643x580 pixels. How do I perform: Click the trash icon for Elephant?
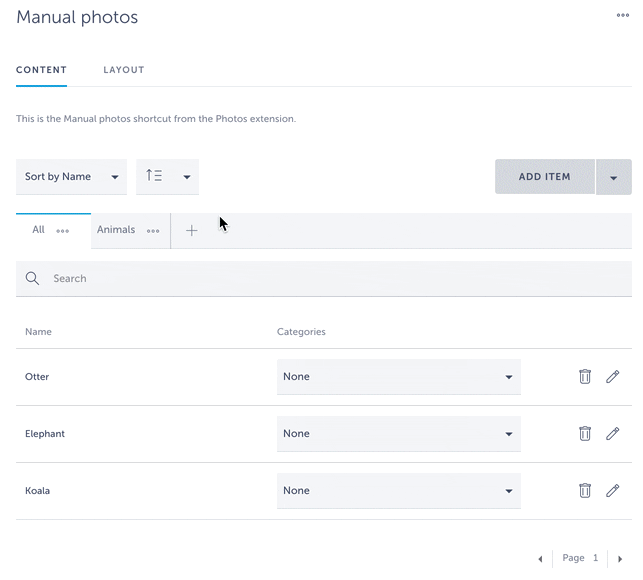[585, 434]
